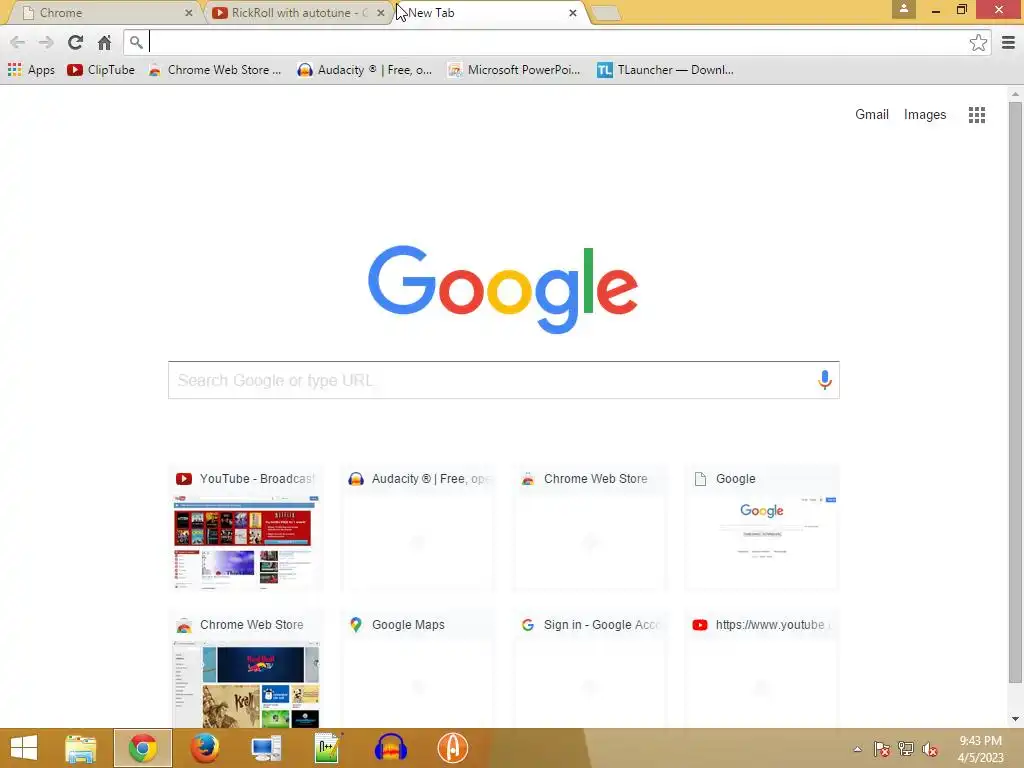Open the Home page button
The image size is (1024, 768).
[104, 42]
